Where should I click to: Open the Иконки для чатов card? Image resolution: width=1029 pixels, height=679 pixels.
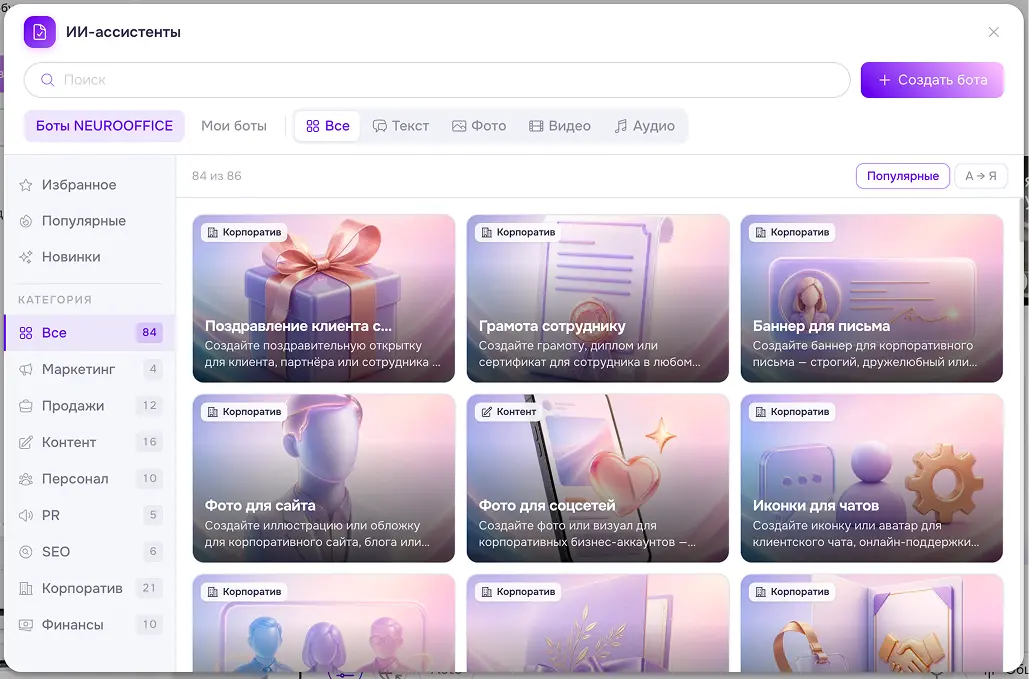(872, 478)
